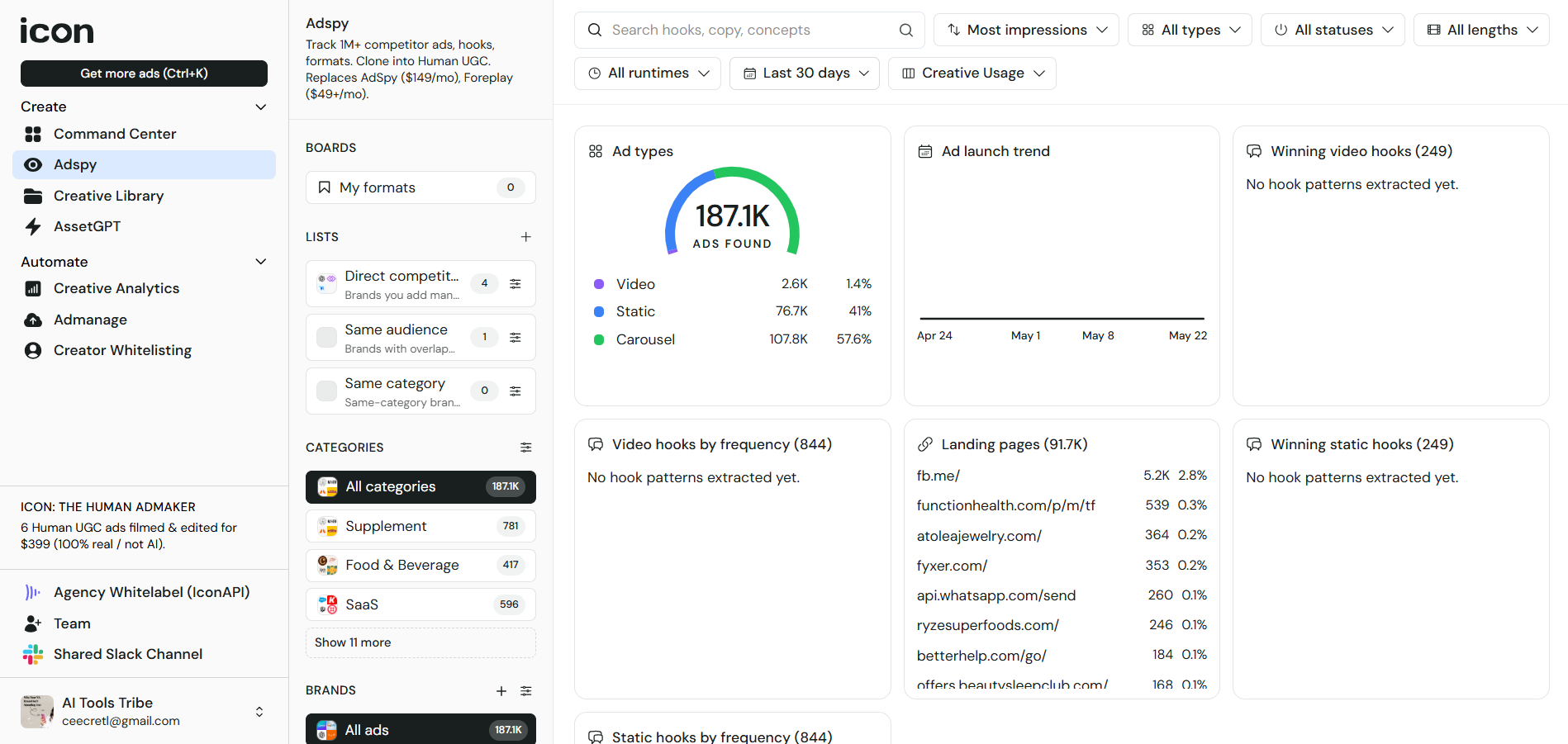This screenshot has width=1568, height=744.
Task: Open the My formats board
Action: (421, 187)
